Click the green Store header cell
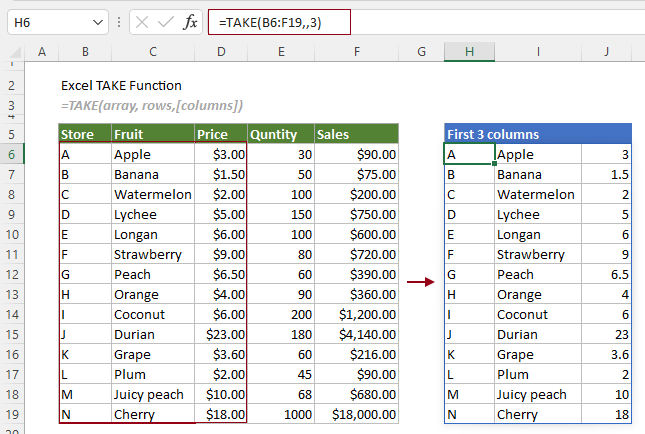This screenshot has width=645, height=434. click(85, 134)
